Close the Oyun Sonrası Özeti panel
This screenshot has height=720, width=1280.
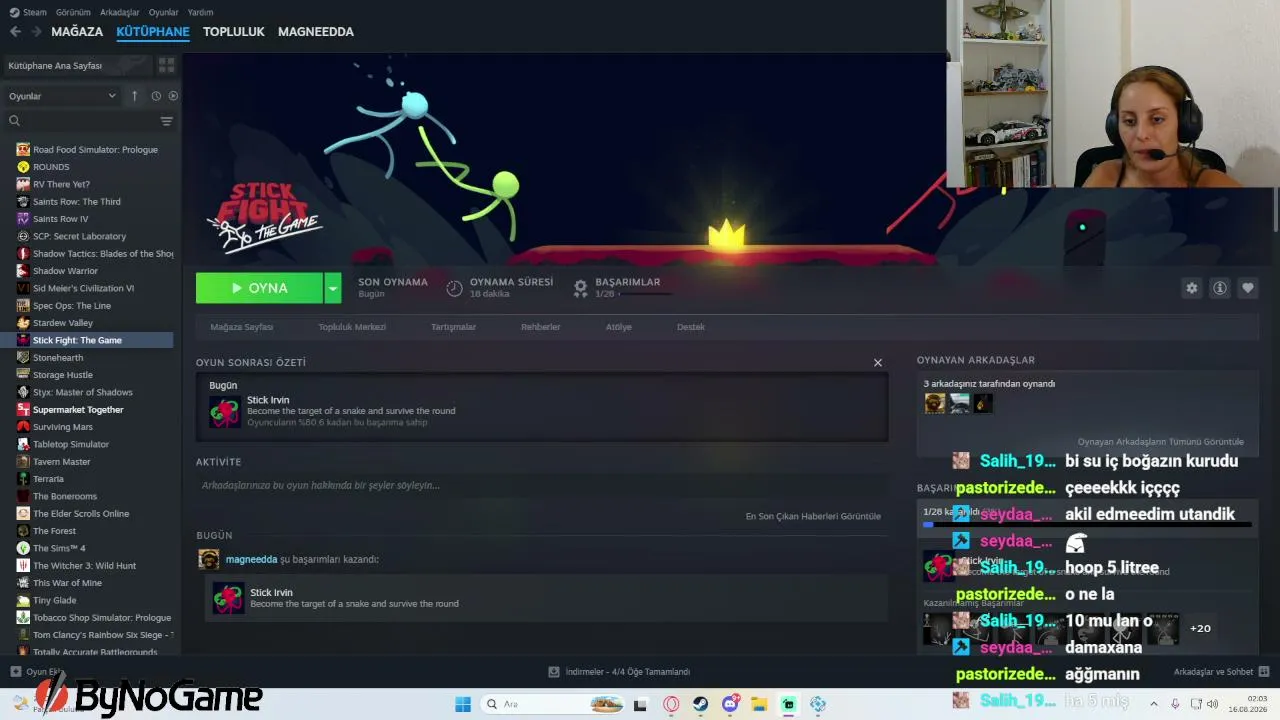point(878,363)
